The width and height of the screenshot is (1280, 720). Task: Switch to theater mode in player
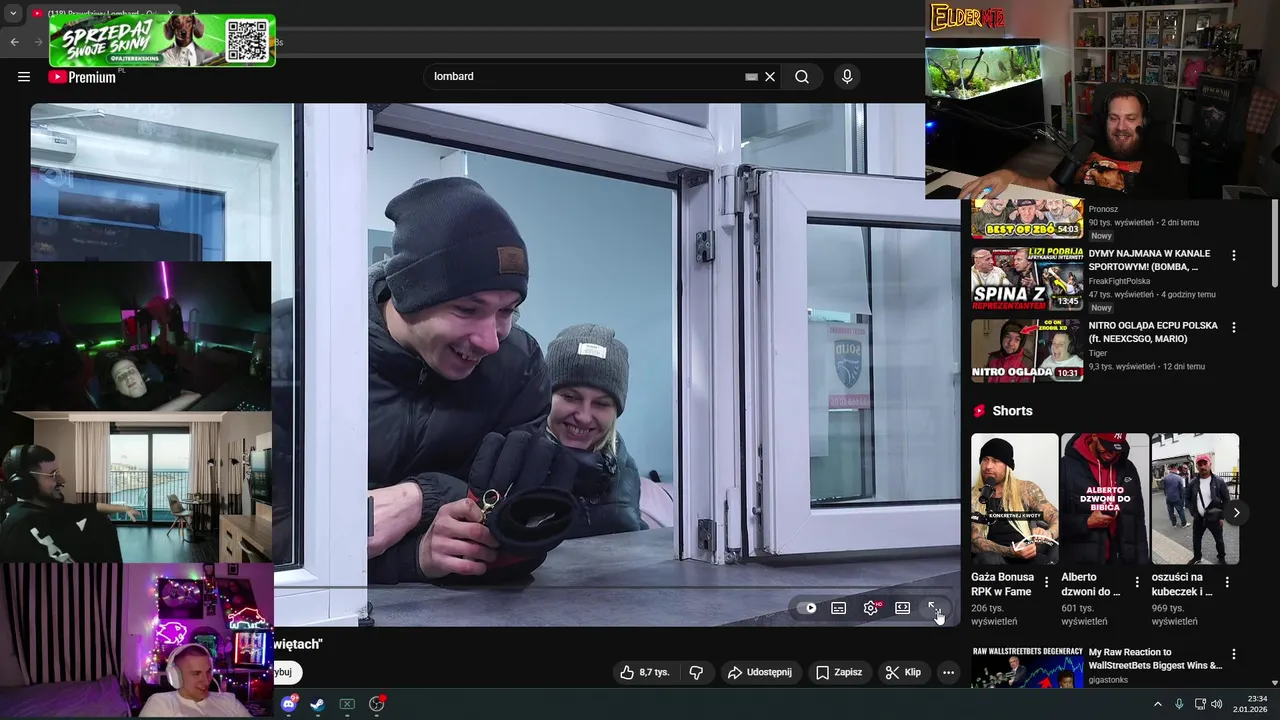(902, 608)
